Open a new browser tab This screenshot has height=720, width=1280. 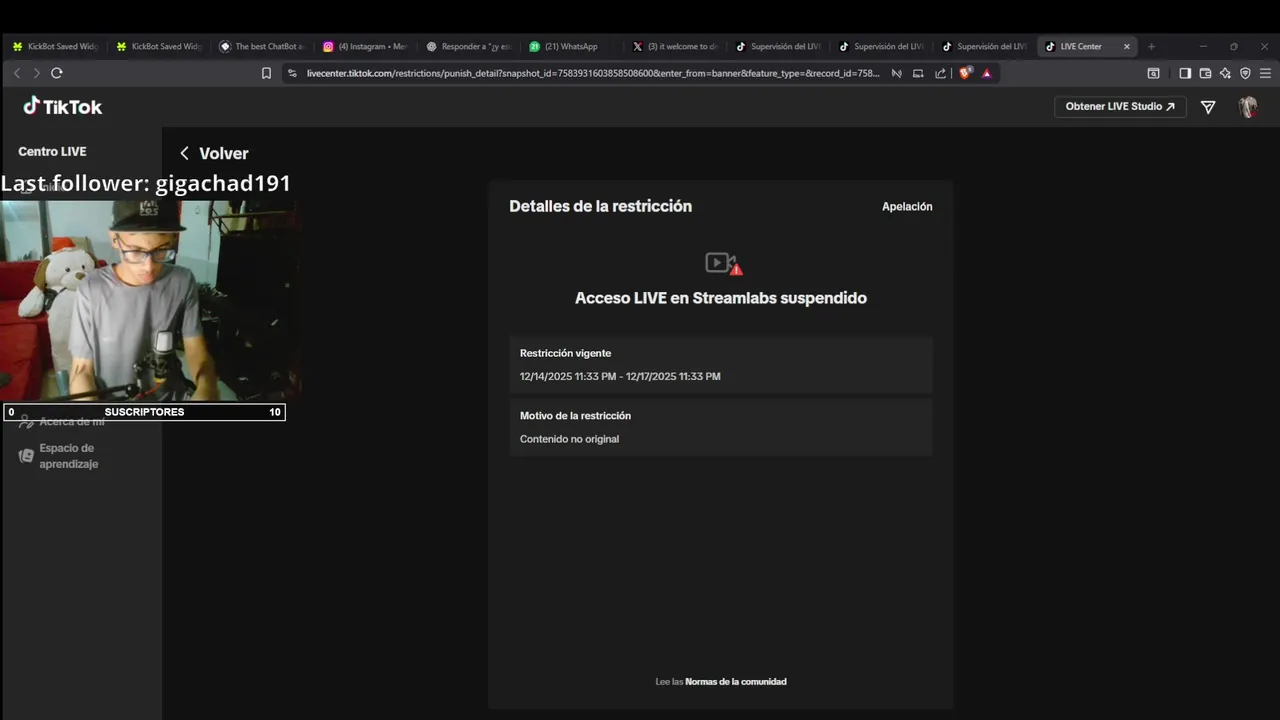click(x=1151, y=46)
